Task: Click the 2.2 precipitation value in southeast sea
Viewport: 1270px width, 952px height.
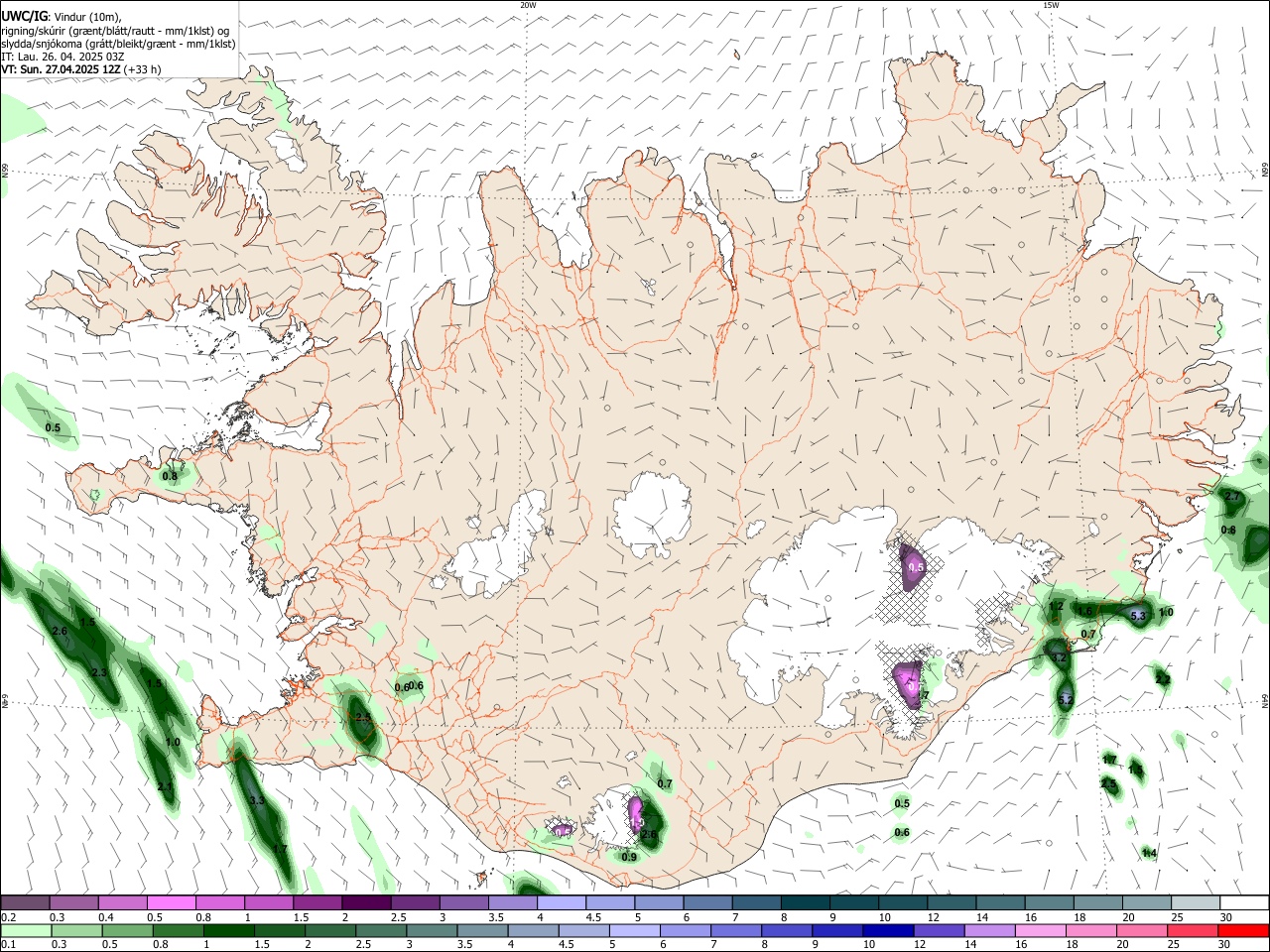Action: [1163, 679]
